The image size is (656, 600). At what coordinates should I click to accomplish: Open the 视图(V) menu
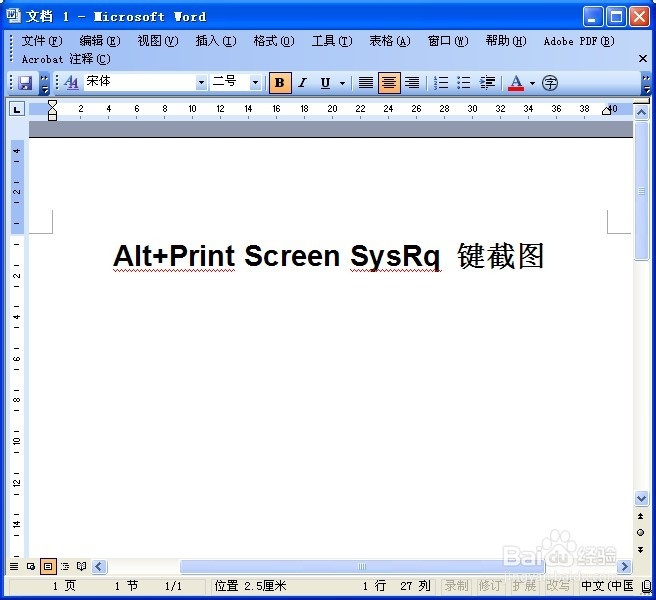[x=158, y=41]
